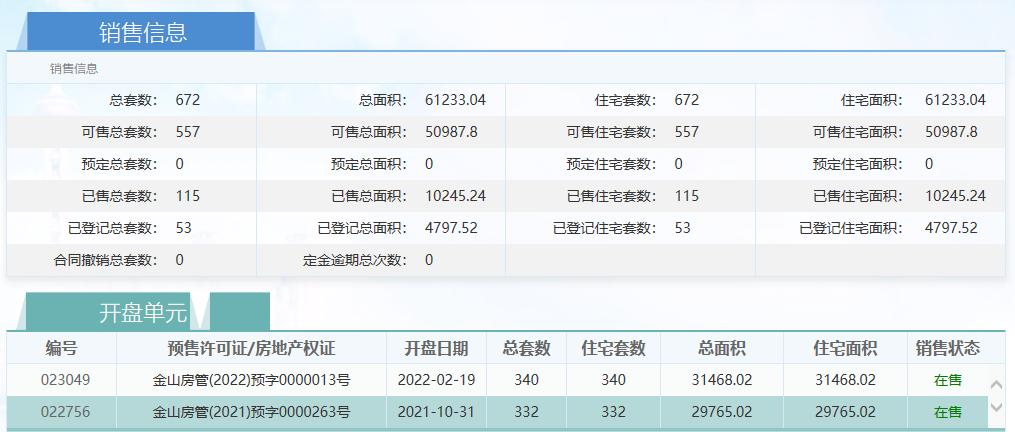The image size is (1015, 432).
Task: Click 在售 status in row 022756
Action: [x=948, y=412]
